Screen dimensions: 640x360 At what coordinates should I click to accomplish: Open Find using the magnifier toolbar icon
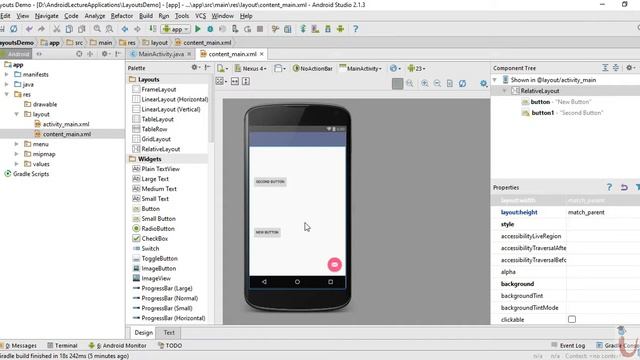(97, 29)
